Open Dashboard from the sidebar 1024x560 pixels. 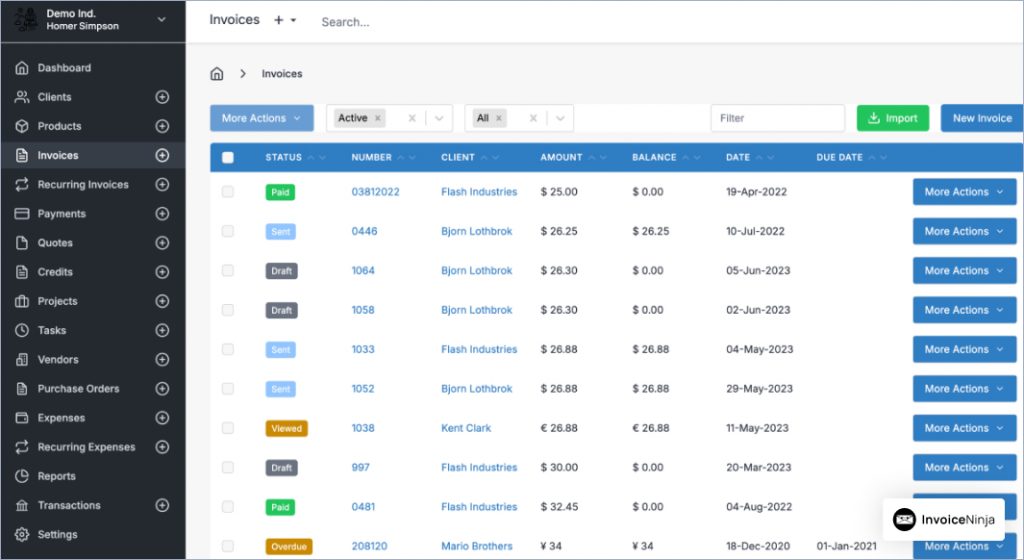click(64, 68)
